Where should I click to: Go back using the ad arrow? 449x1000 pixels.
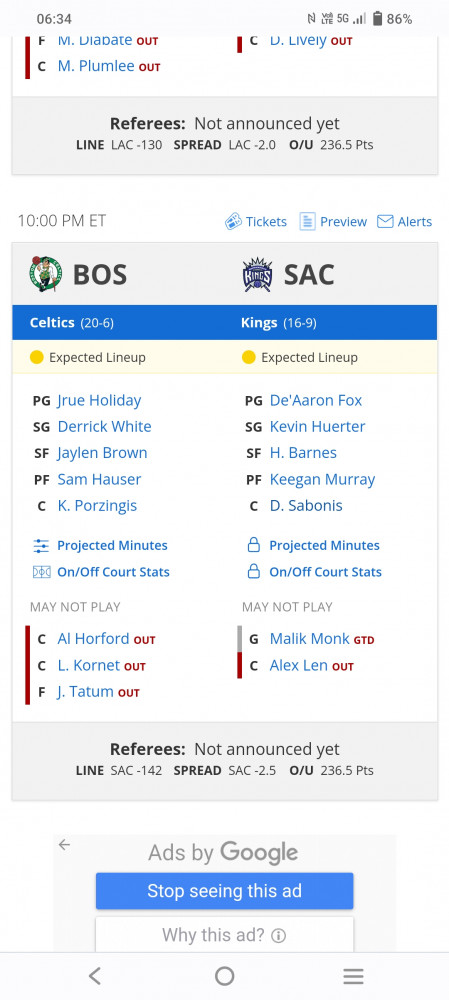pyautogui.click(x=64, y=845)
